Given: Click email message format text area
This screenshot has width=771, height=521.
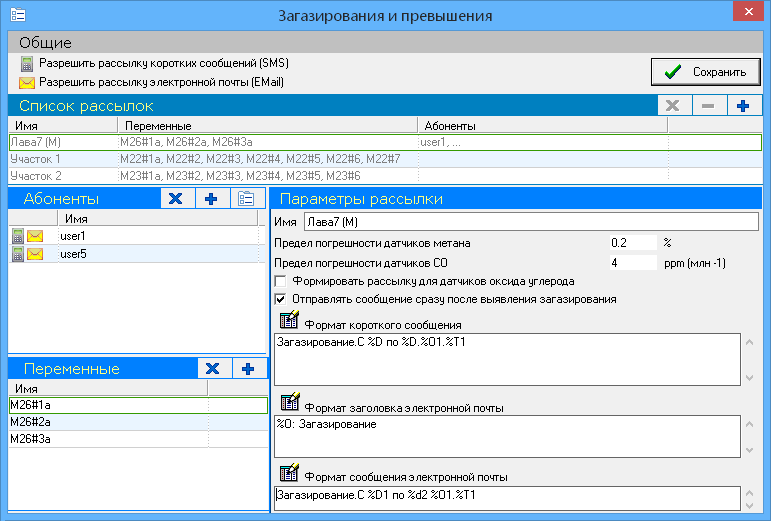Looking at the screenshot, I should tap(507, 498).
